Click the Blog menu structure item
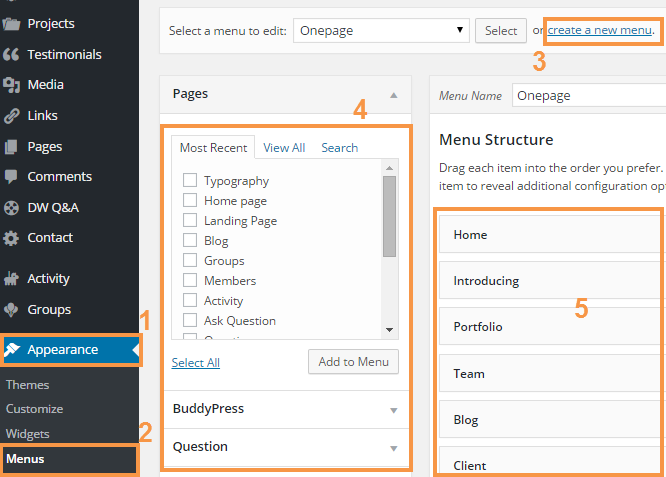Viewport: 666px width, 477px height. (552, 419)
